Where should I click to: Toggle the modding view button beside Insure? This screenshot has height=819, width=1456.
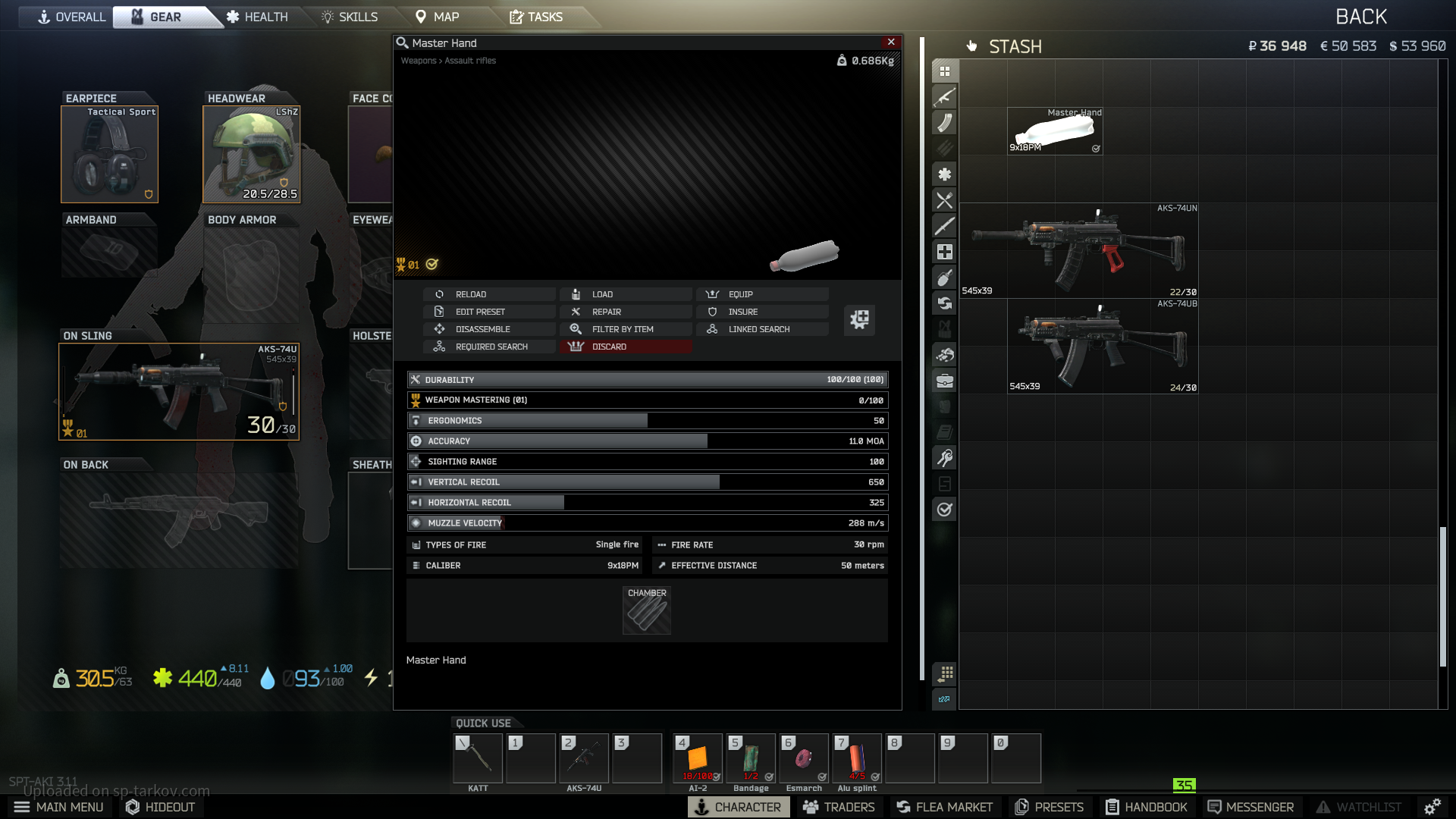[859, 319]
